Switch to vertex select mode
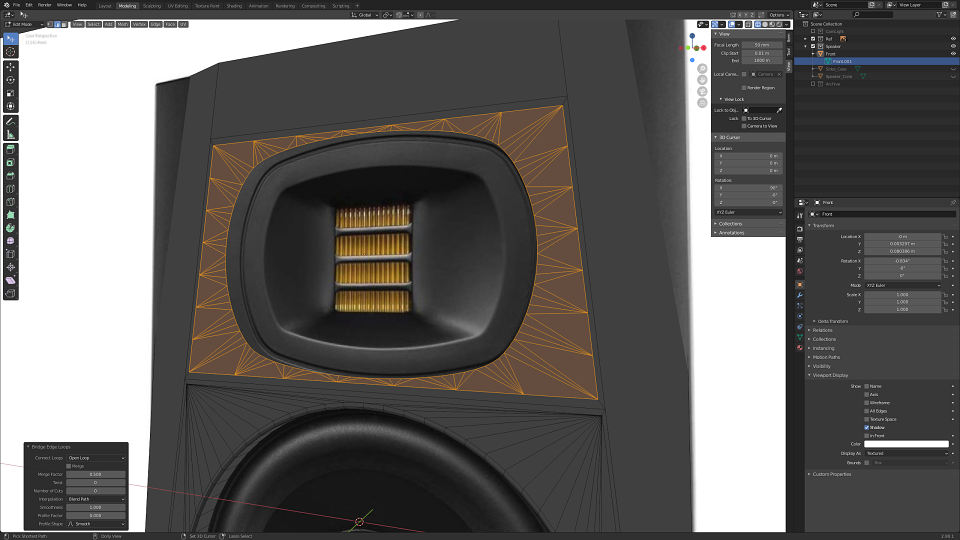Image resolution: width=960 pixels, height=540 pixels. pyautogui.click(x=50, y=24)
